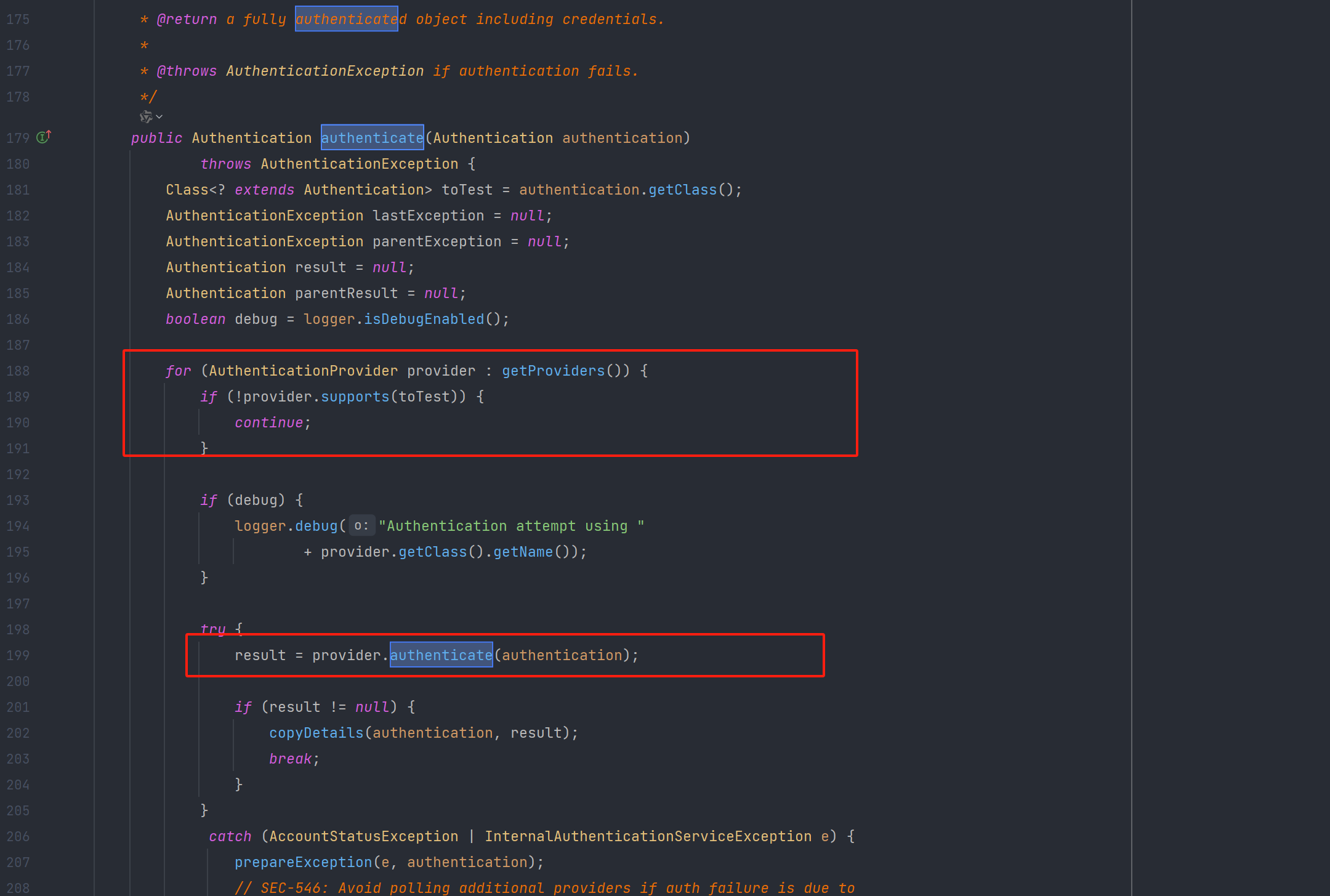Click the getClass call on line 181

(682, 190)
